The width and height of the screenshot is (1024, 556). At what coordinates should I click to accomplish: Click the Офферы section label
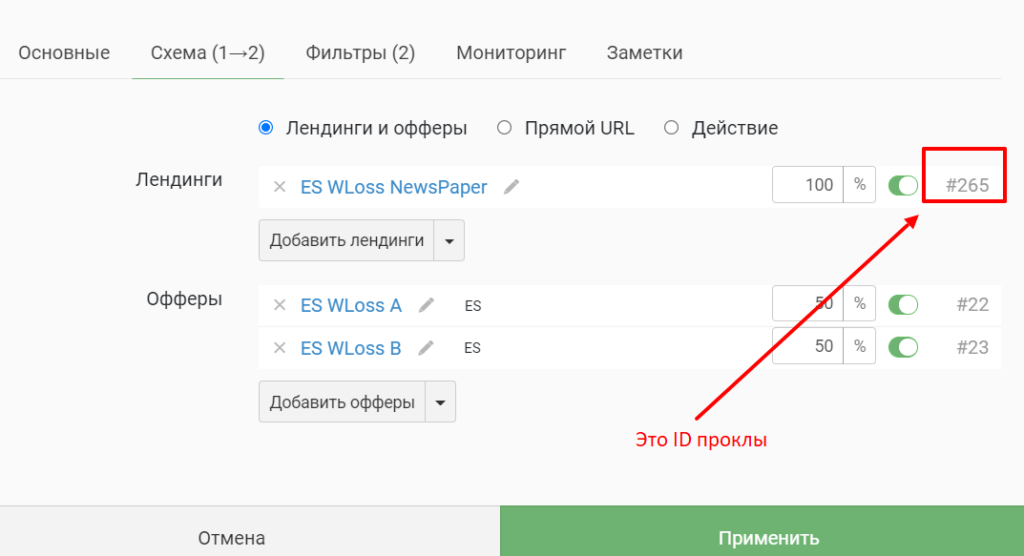tap(184, 299)
